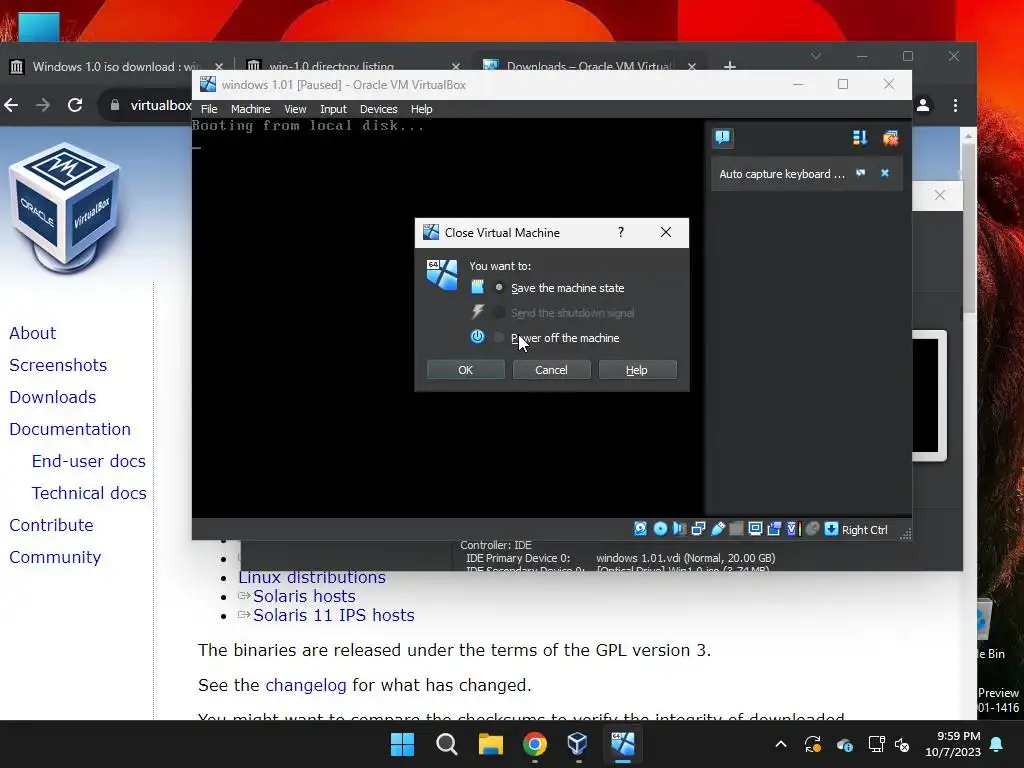
Task: Select Save the machine state radio button
Action: click(x=499, y=287)
